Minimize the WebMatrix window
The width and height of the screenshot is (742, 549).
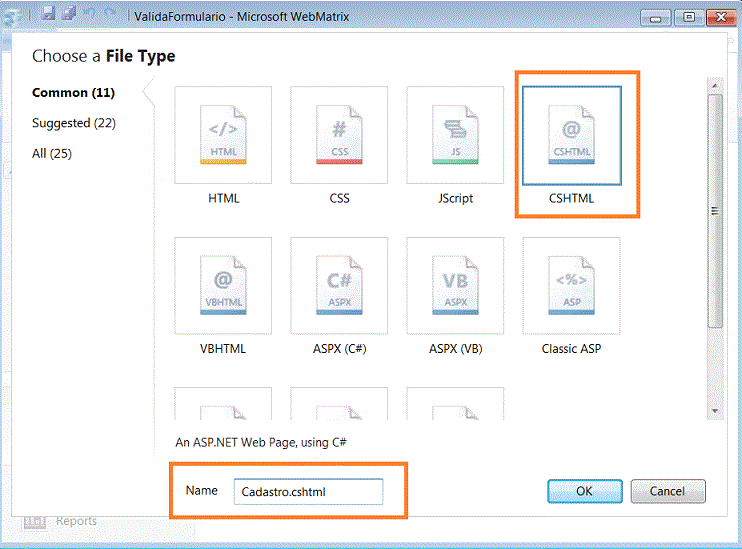(x=655, y=18)
